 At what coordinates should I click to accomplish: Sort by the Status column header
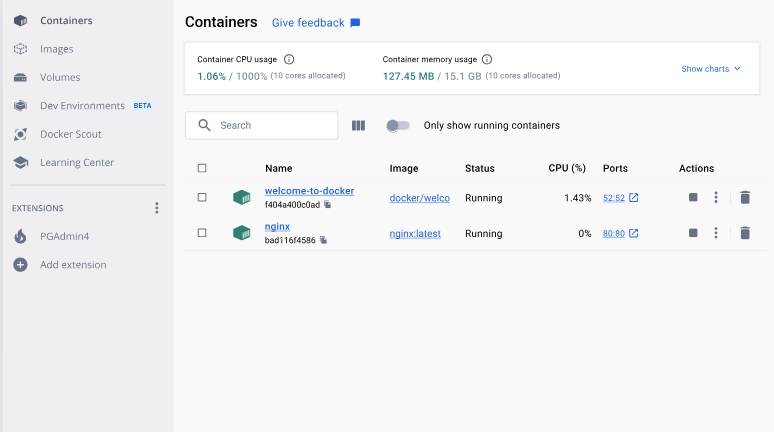click(480, 168)
